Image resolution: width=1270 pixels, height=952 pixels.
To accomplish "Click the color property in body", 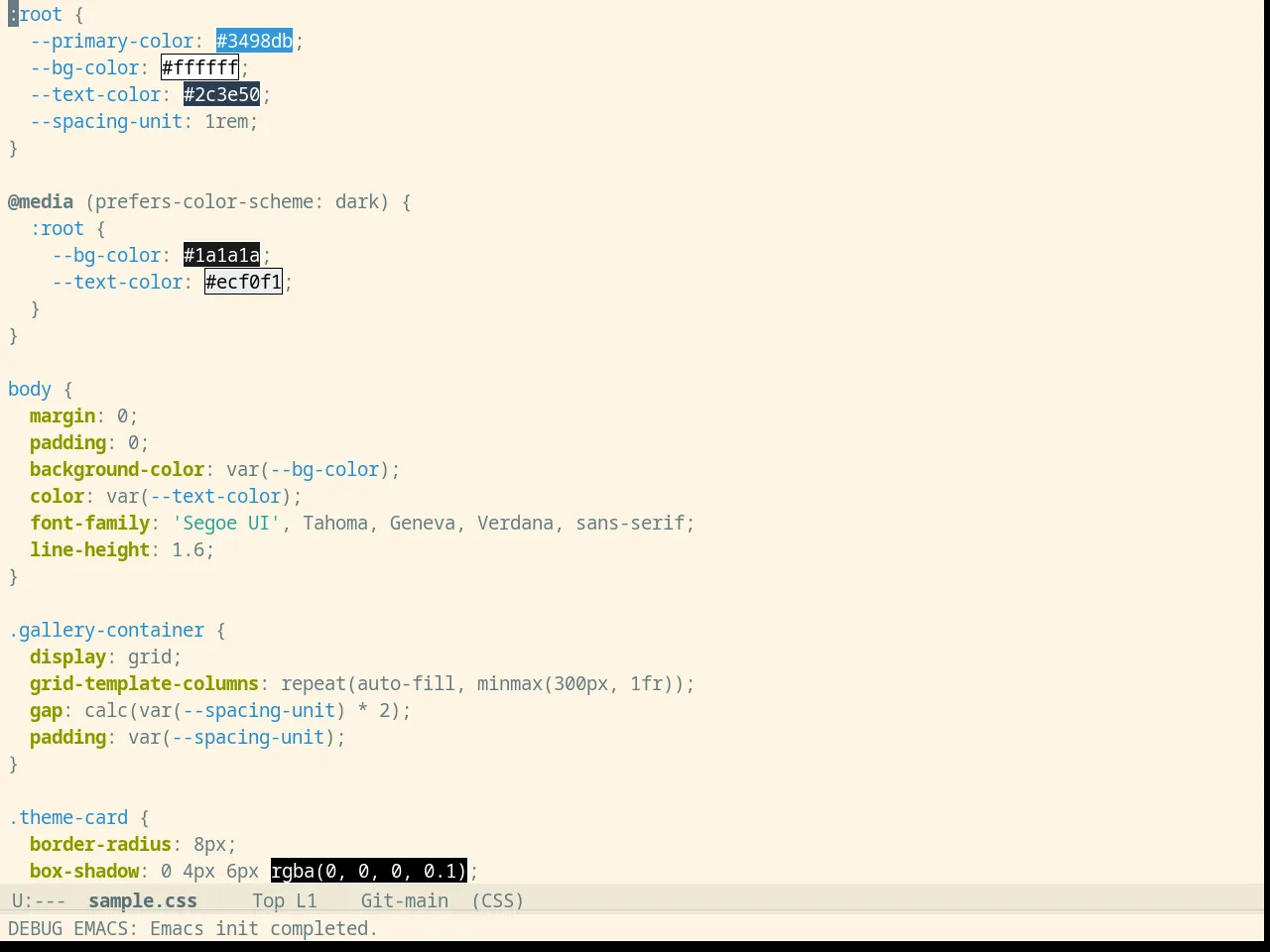I will point(58,496).
